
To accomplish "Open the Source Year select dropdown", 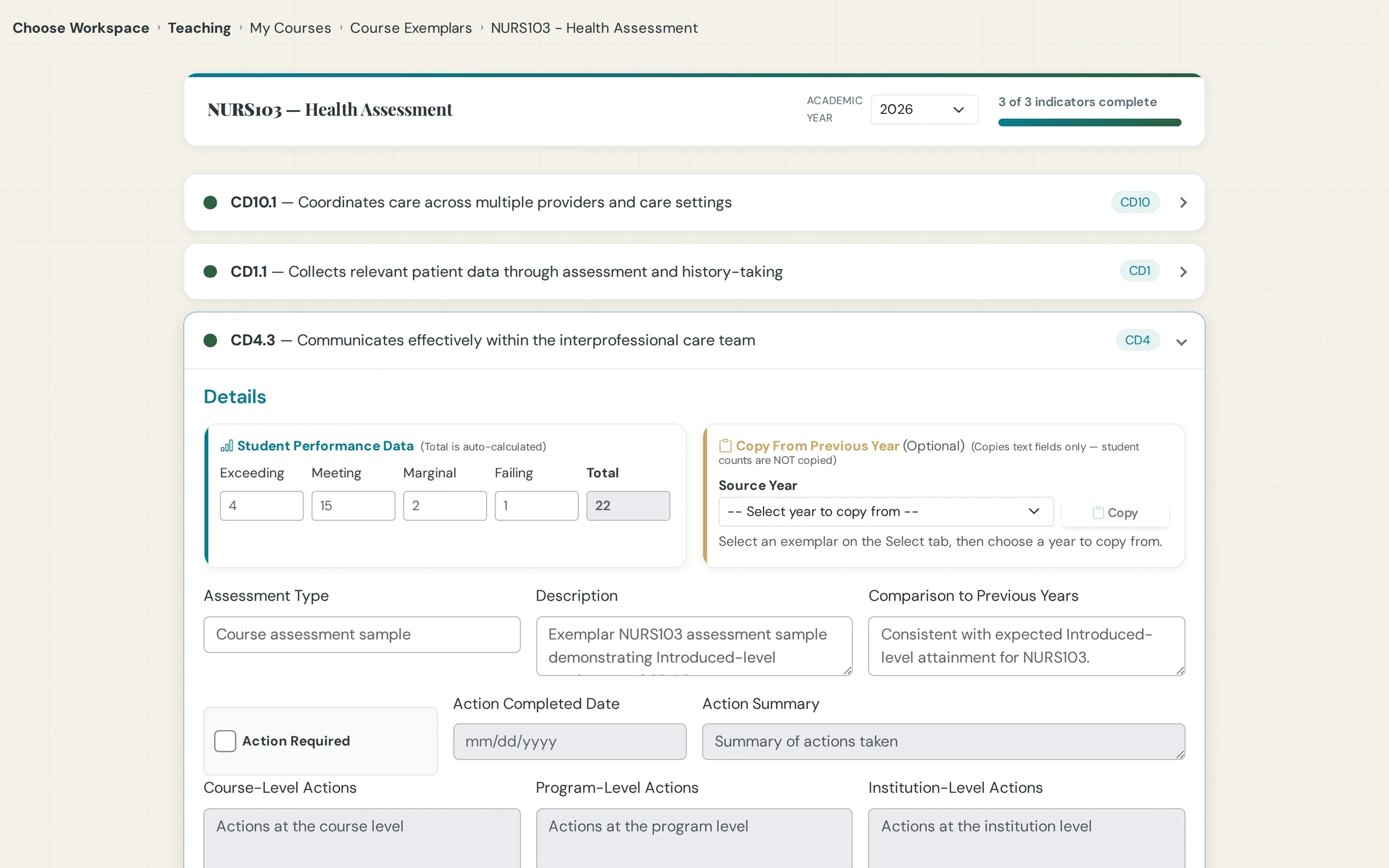I will point(885,512).
